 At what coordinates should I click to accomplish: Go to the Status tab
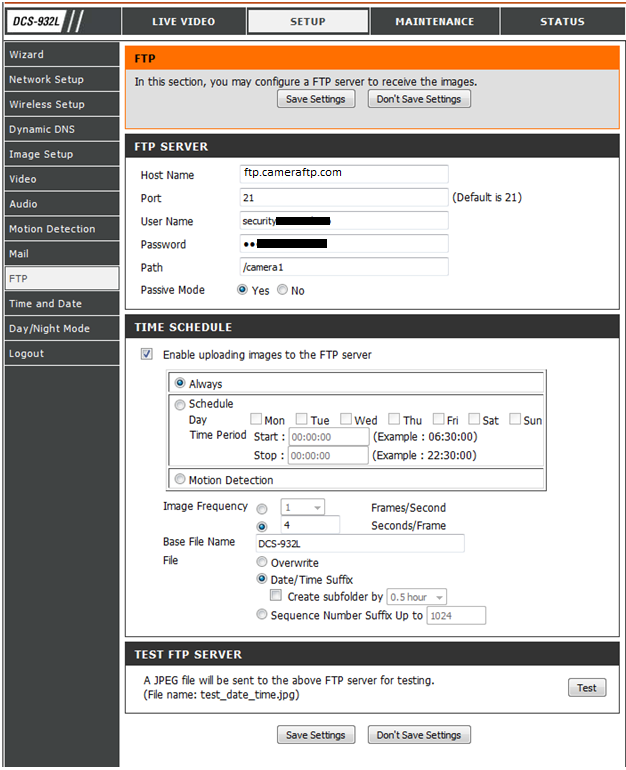(562, 21)
